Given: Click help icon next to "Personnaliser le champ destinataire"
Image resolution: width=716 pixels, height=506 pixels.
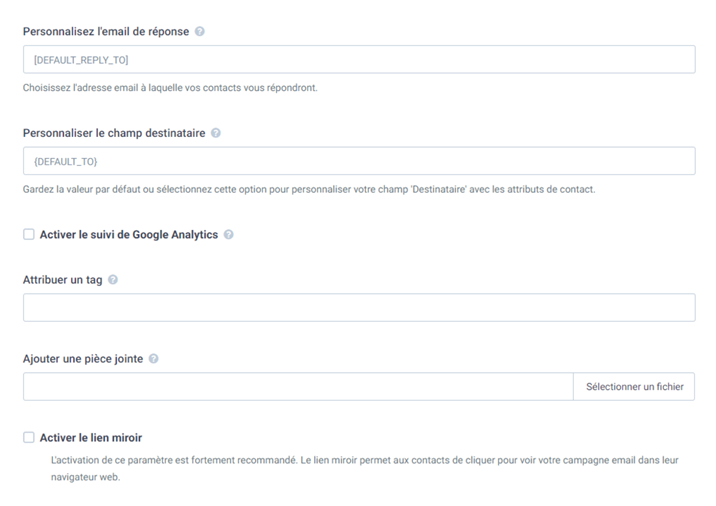Looking at the screenshot, I should point(216,133).
